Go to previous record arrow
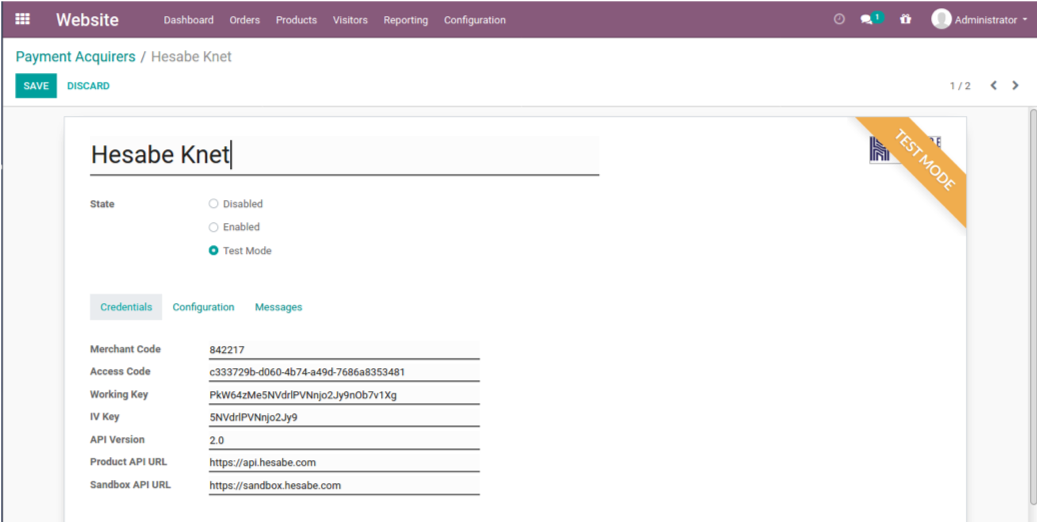1037x522 pixels. (993, 86)
